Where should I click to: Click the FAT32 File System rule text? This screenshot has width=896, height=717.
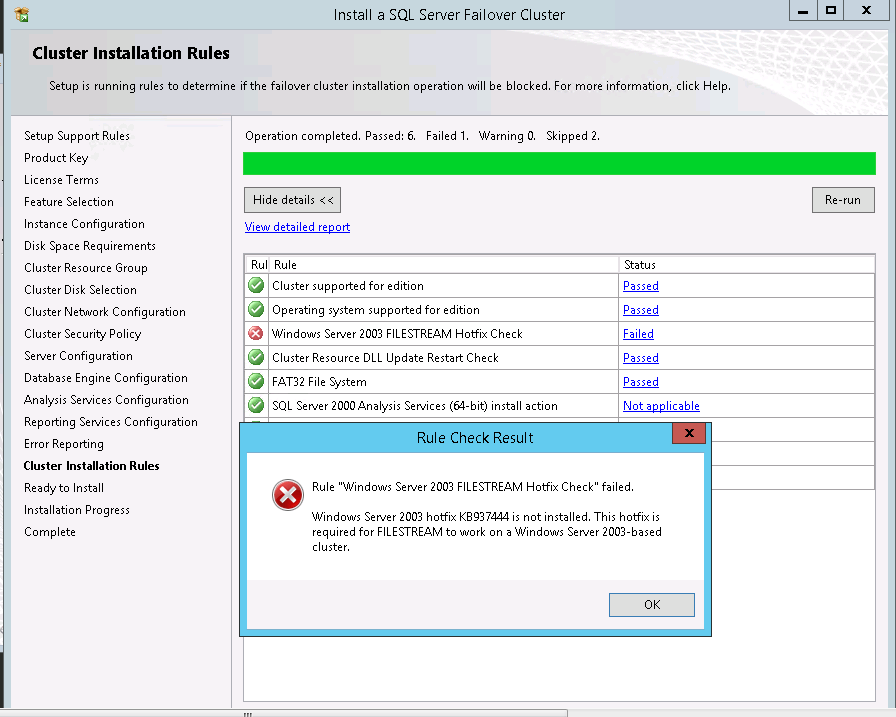point(319,382)
